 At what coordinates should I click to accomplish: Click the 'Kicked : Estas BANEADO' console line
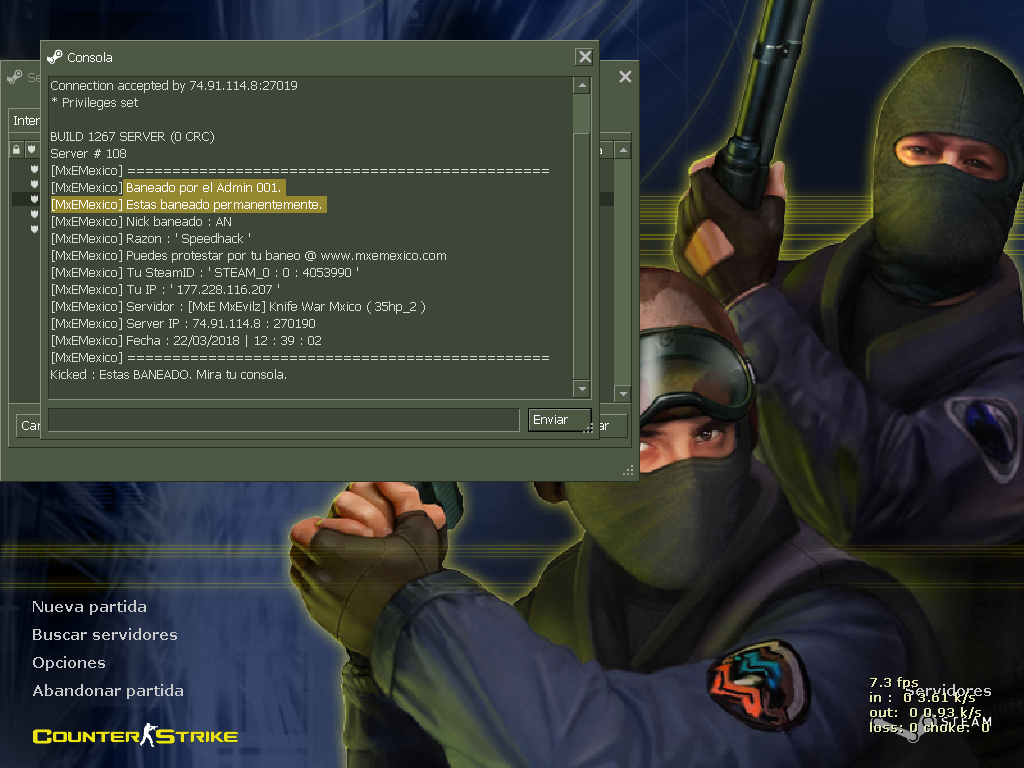pos(168,374)
